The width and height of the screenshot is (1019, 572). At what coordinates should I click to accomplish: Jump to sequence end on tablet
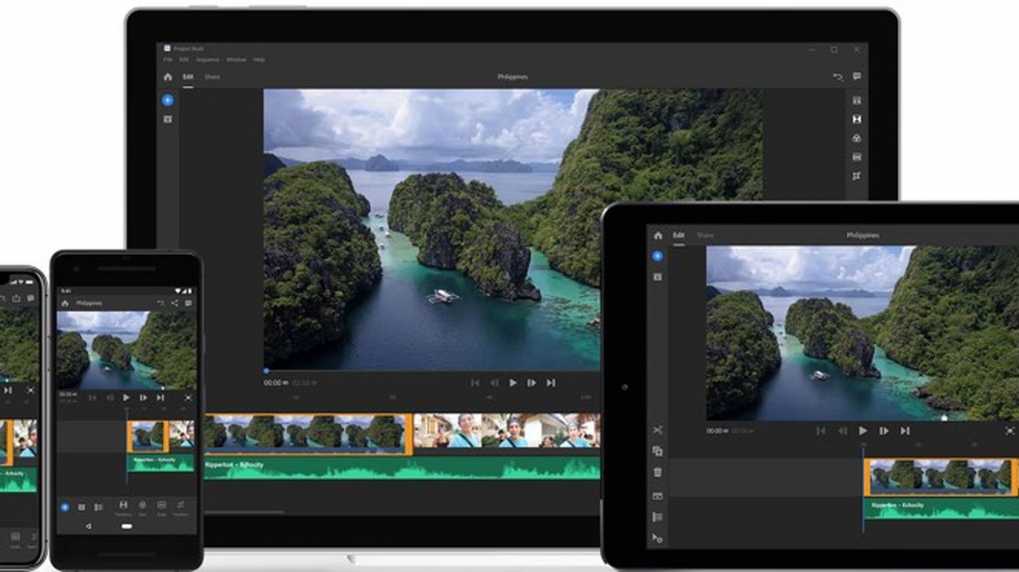coord(905,430)
